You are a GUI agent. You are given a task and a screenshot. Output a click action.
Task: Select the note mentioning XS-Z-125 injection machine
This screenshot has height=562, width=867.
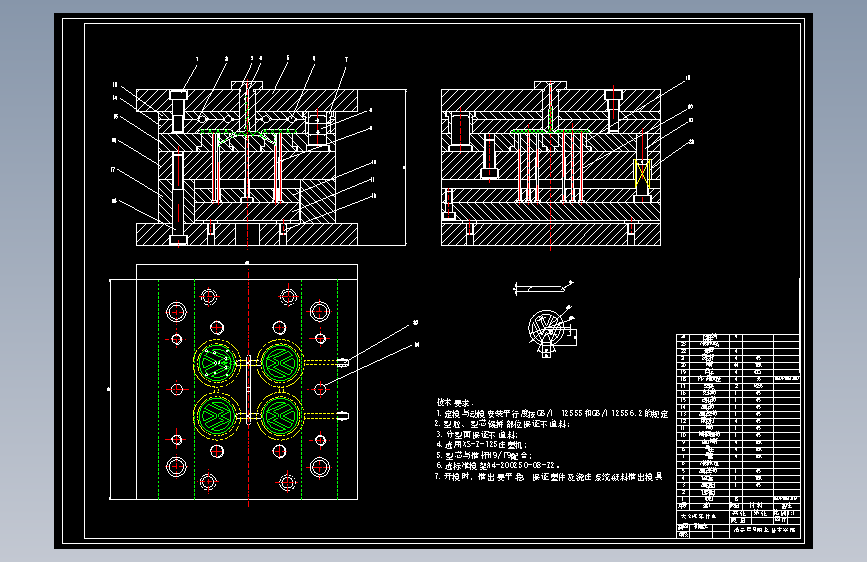point(481,445)
